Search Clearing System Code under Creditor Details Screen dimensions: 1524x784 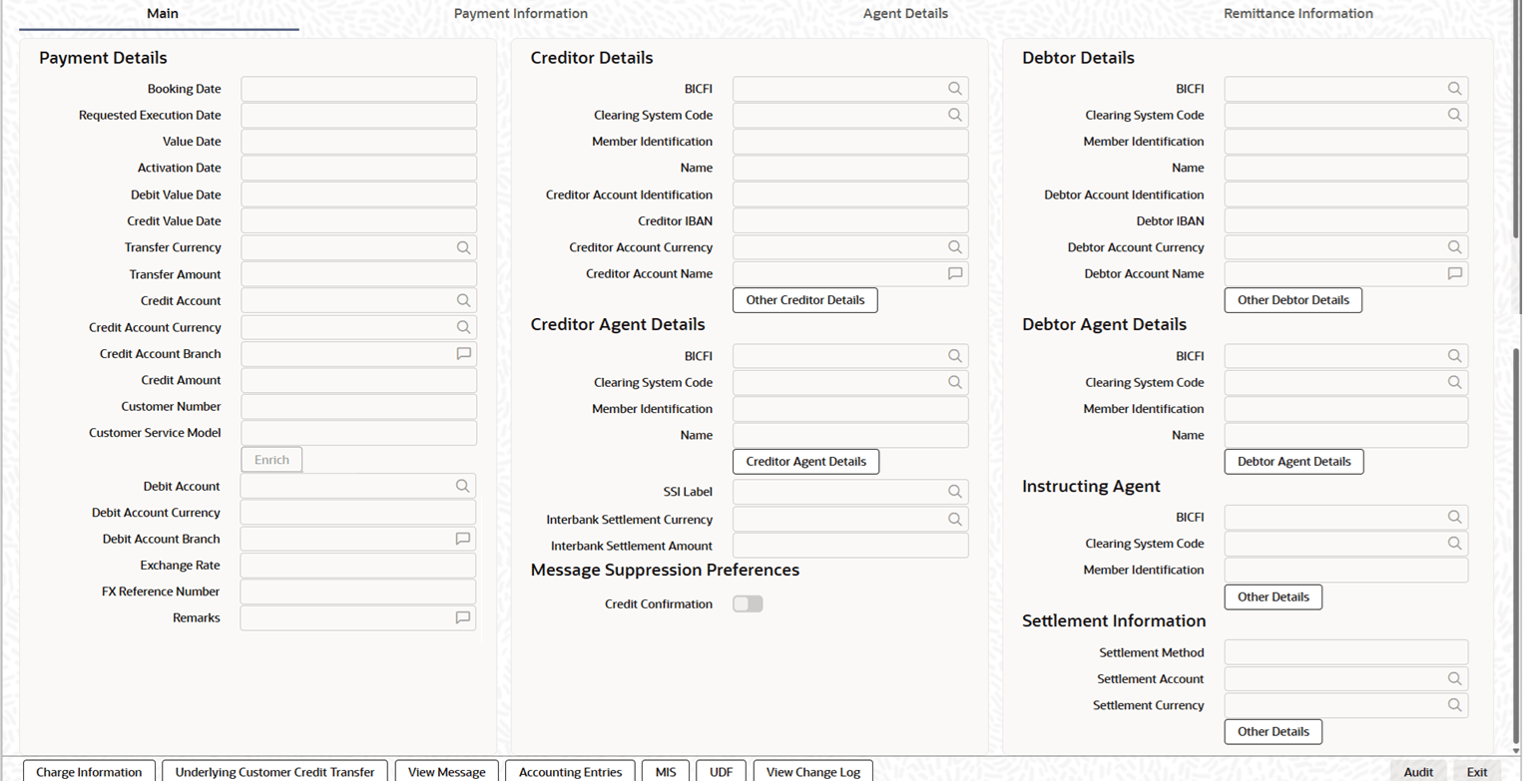[955, 115]
